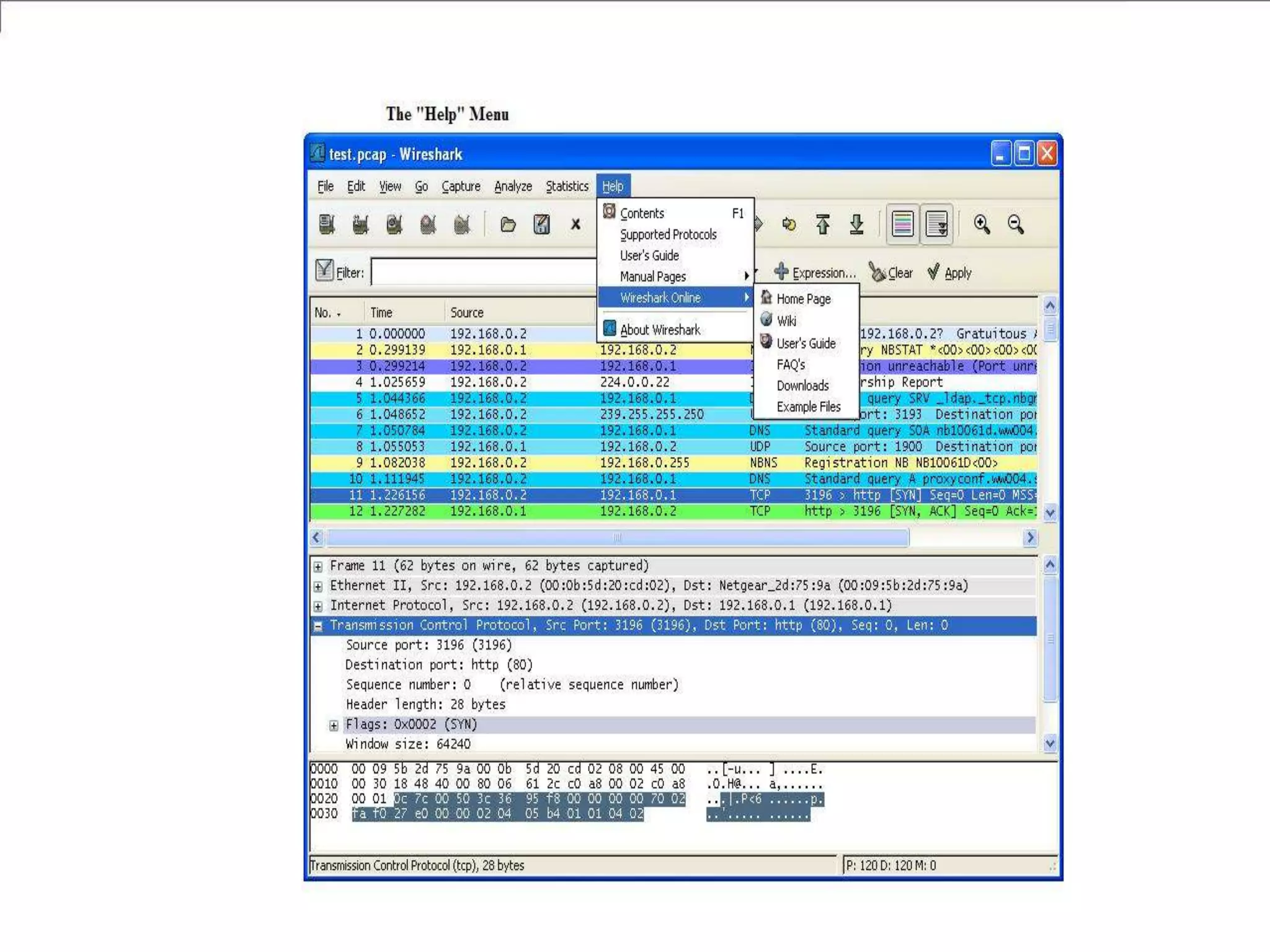The image size is (1270, 952).
Task: Collapse the Transmission Control Protocol node
Action: click(318, 626)
